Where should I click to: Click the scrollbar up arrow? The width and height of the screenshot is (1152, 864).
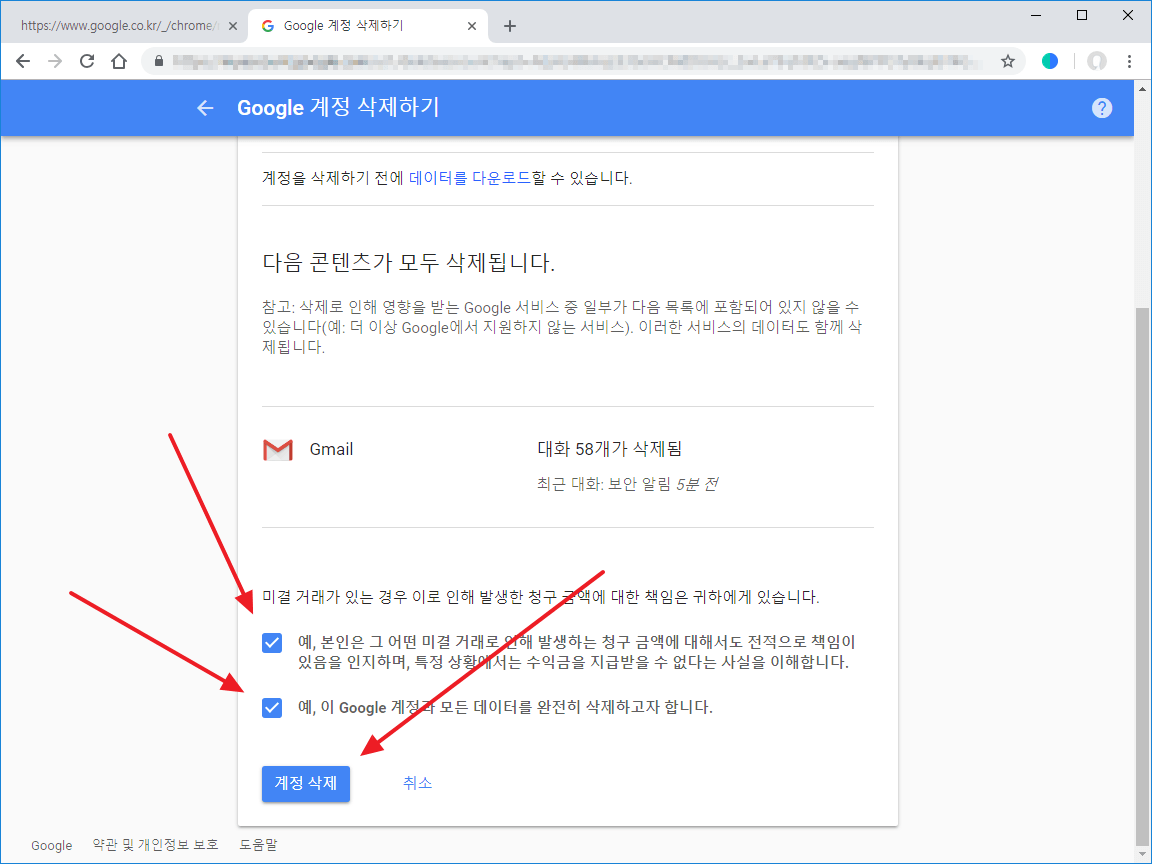coord(1142,90)
